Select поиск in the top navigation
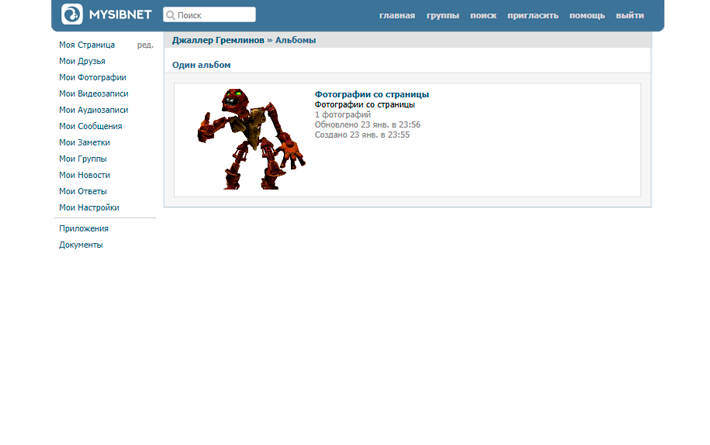Image resolution: width=710 pixels, height=445 pixels. click(x=483, y=16)
